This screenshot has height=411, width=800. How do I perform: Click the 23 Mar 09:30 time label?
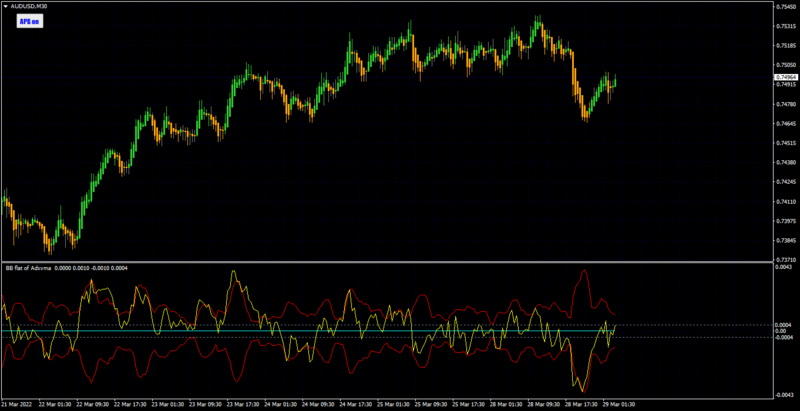[205, 403]
